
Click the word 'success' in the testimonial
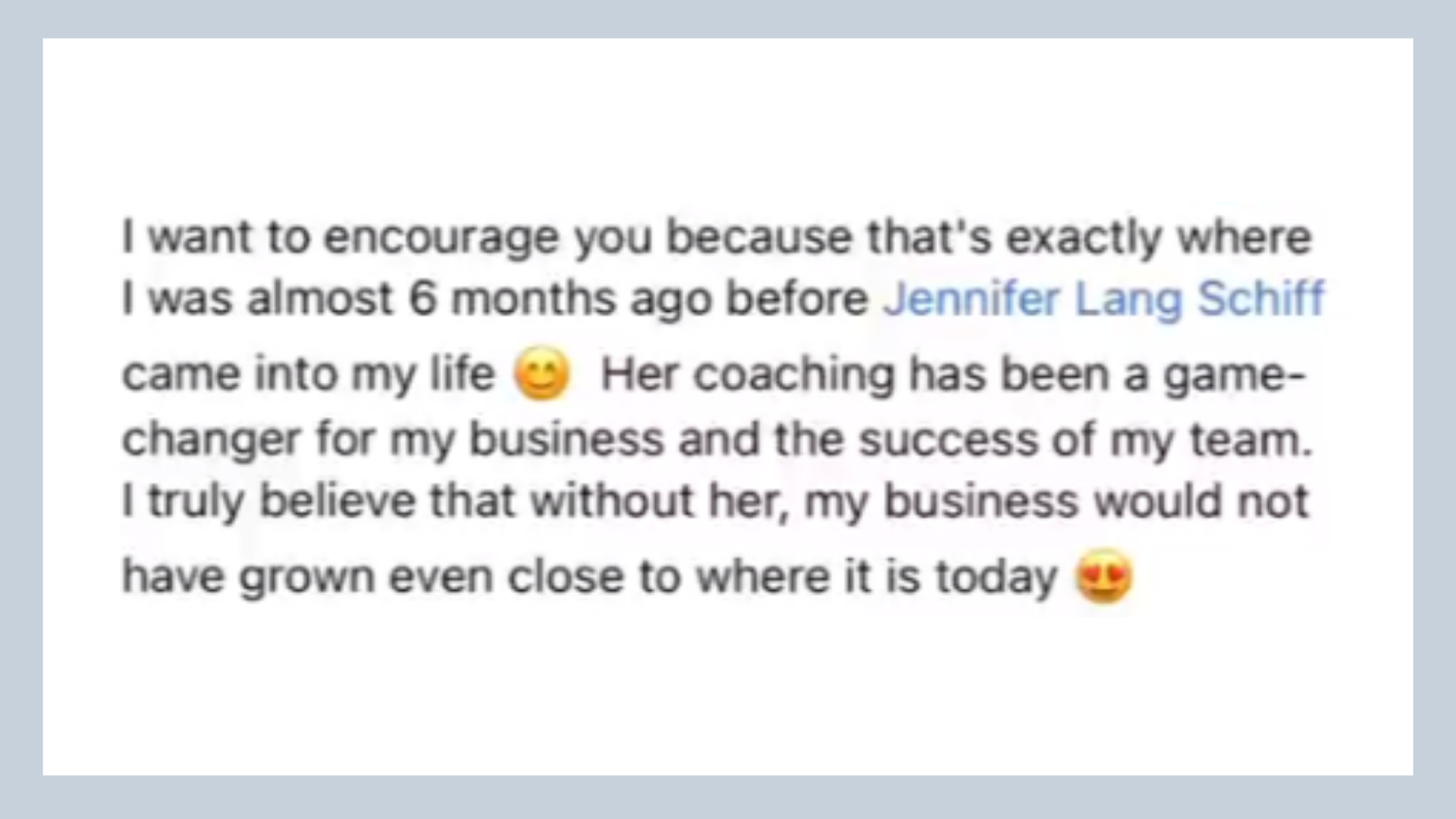pos(948,441)
